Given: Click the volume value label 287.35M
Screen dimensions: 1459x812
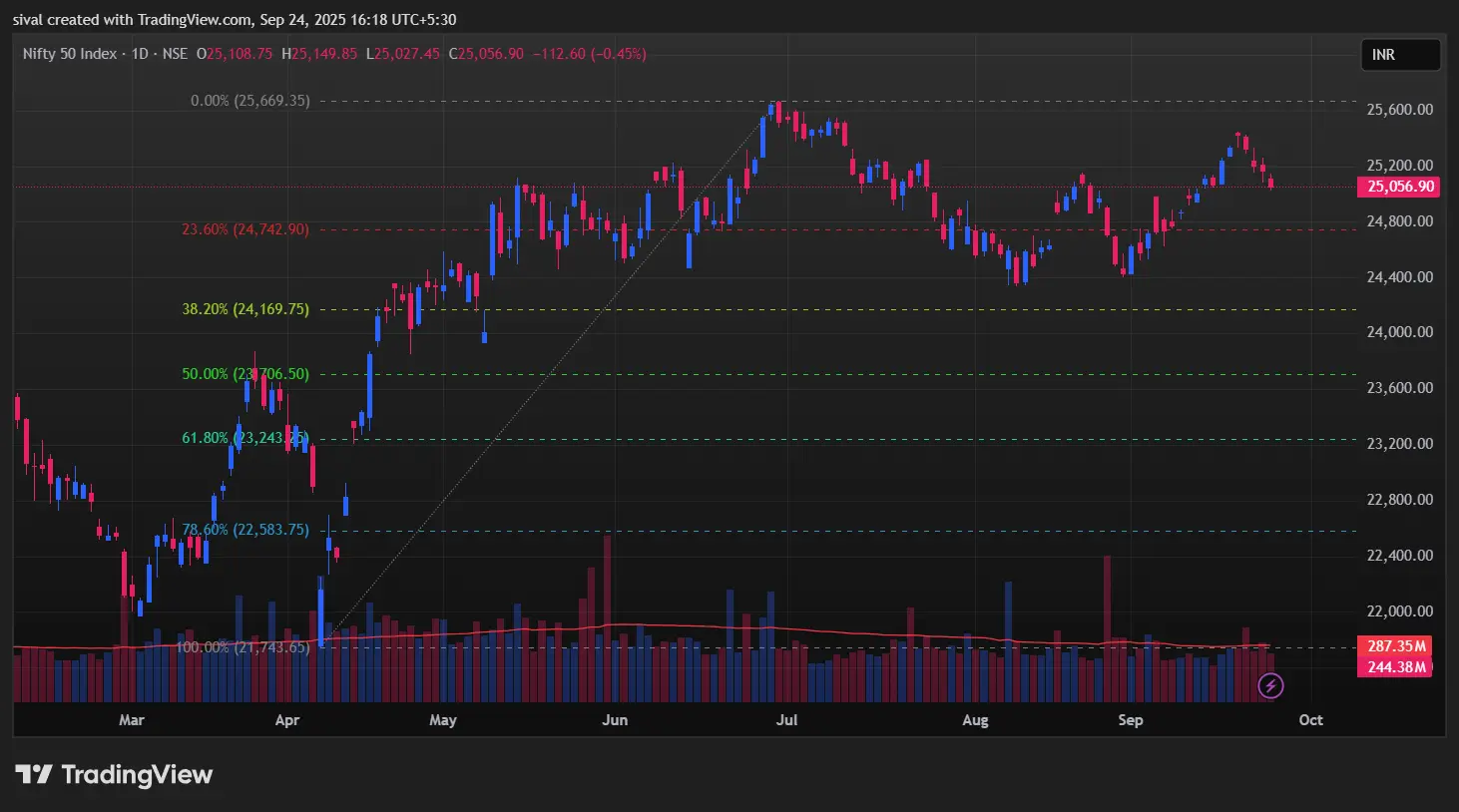Looking at the screenshot, I should coord(1395,645).
